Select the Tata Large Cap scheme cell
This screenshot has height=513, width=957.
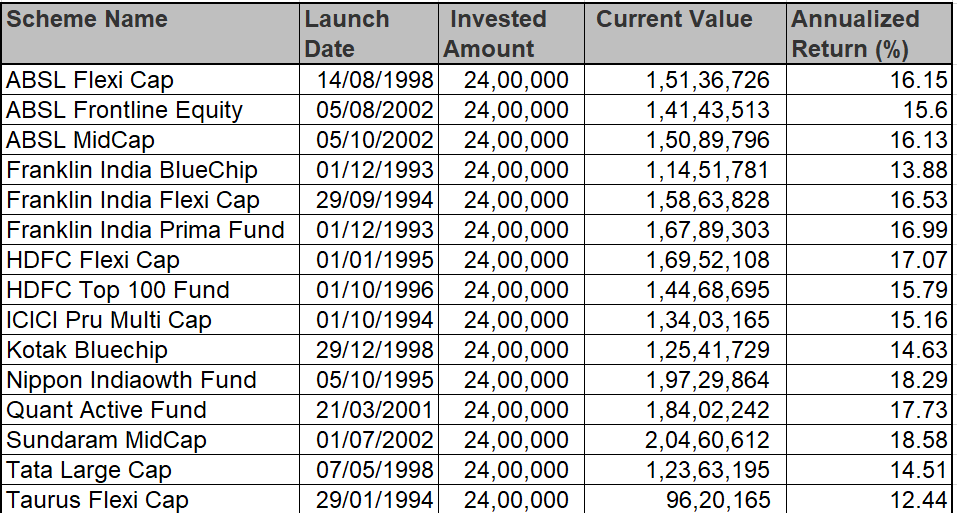tap(150, 470)
